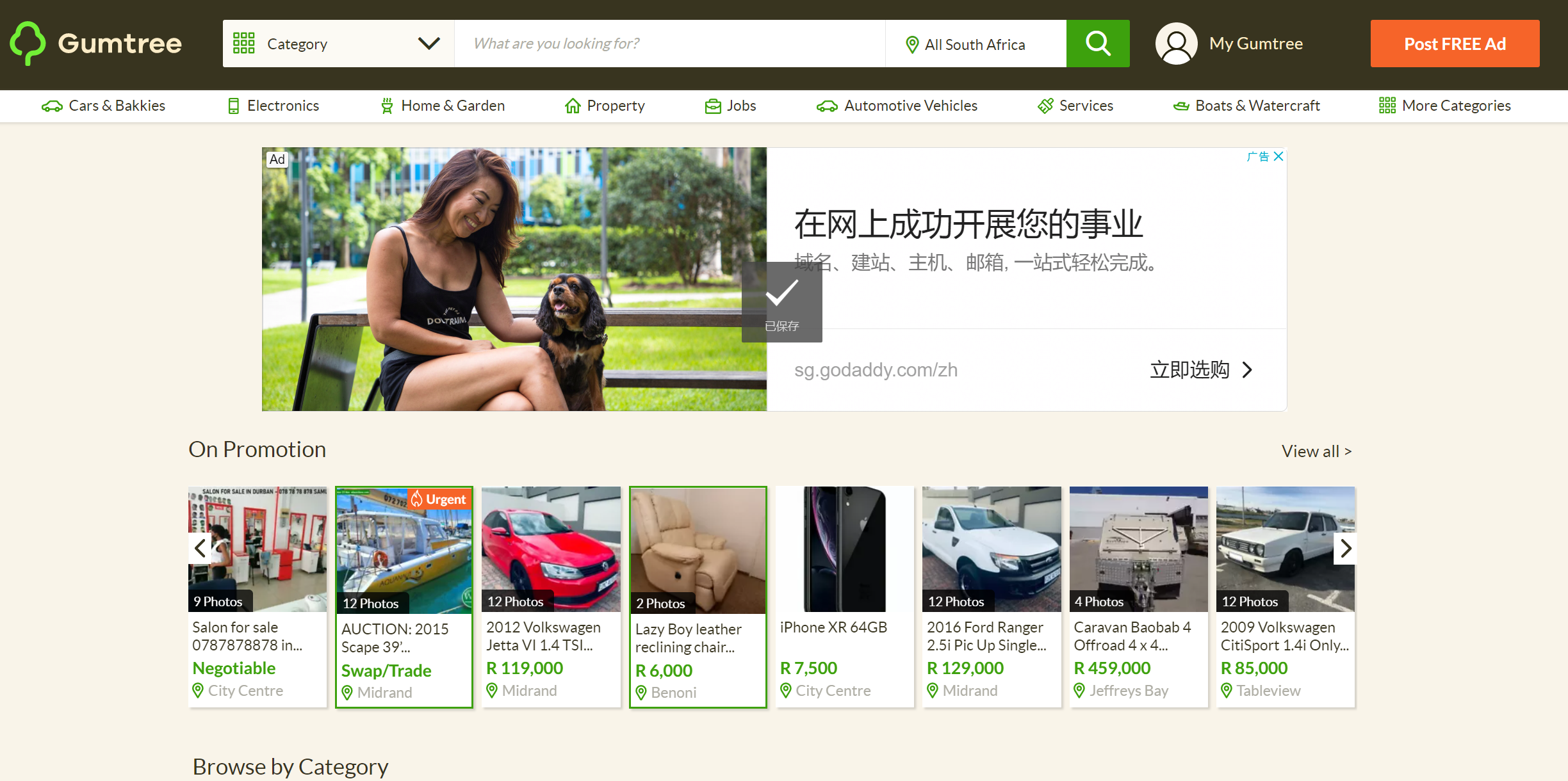The height and width of the screenshot is (781, 1568).
Task: Expand the Category chevron arrow
Action: [429, 44]
